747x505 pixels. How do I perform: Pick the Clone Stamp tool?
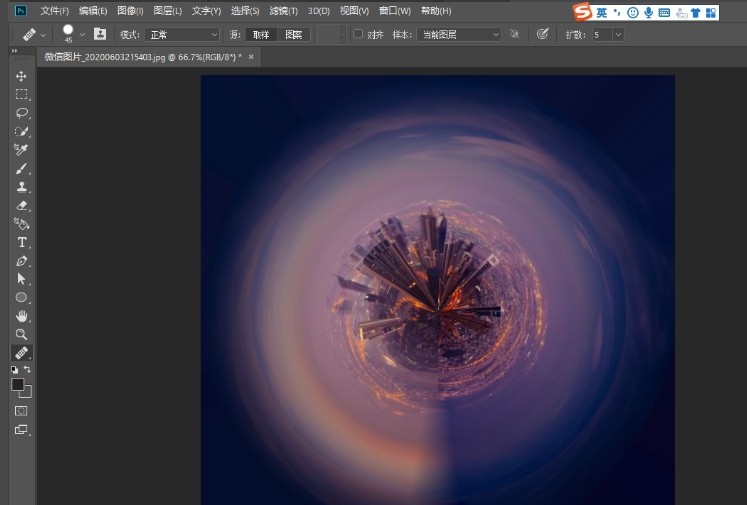(21, 187)
